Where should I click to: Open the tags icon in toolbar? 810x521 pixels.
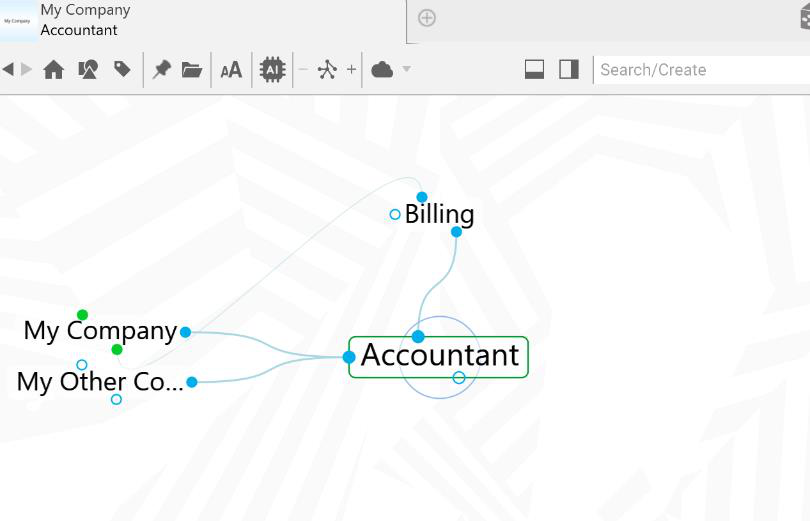pos(122,70)
